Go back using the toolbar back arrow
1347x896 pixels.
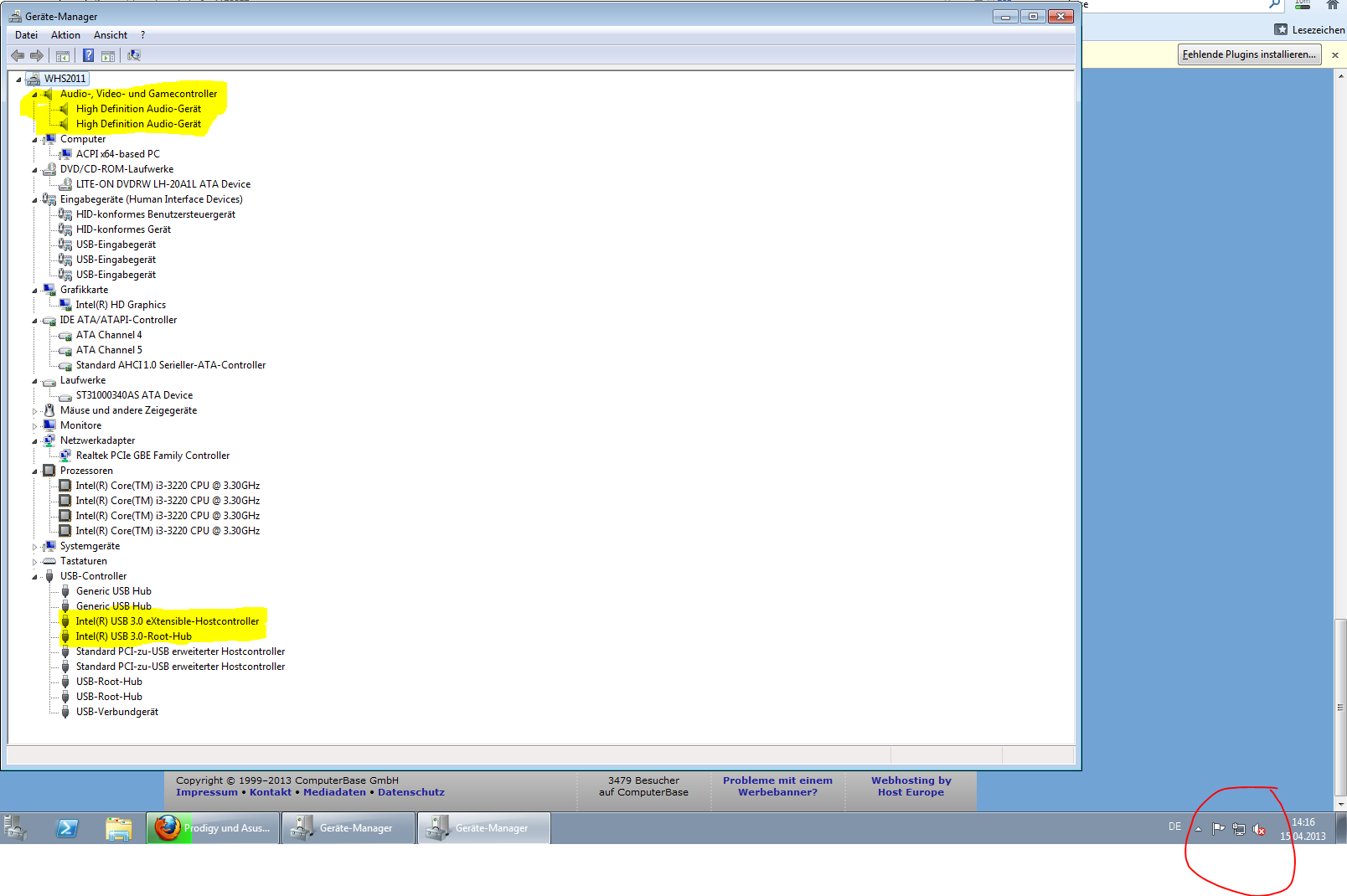click(x=18, y=55)
